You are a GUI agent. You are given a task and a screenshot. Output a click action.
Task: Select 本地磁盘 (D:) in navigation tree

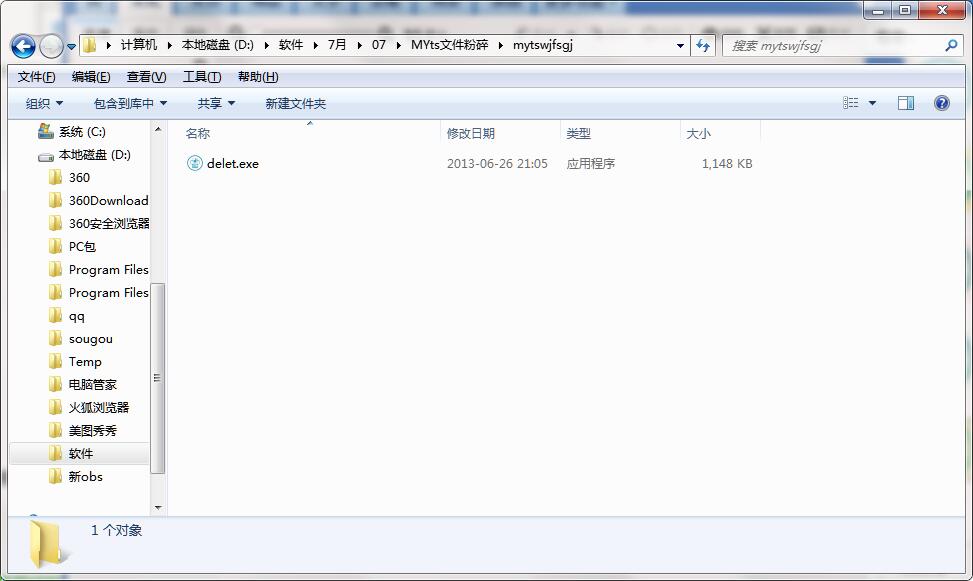(94, 155)
